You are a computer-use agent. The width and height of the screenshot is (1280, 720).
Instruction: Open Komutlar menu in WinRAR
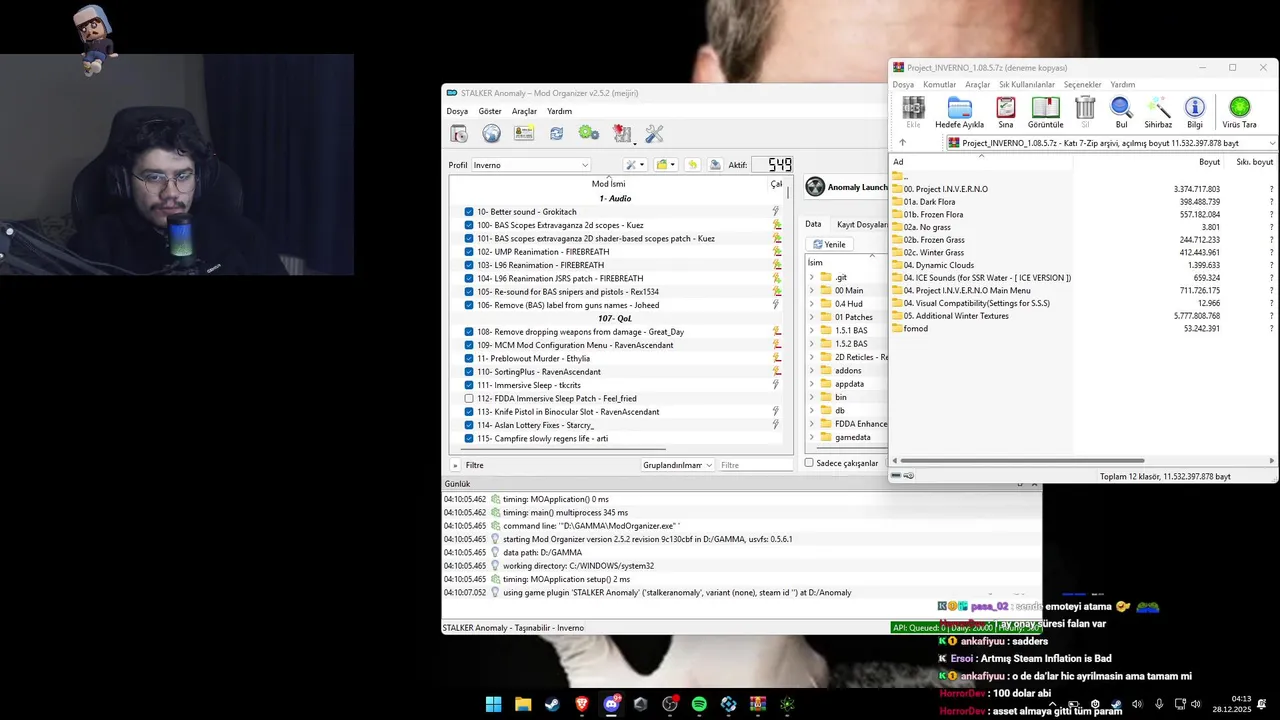pos(939,85)
